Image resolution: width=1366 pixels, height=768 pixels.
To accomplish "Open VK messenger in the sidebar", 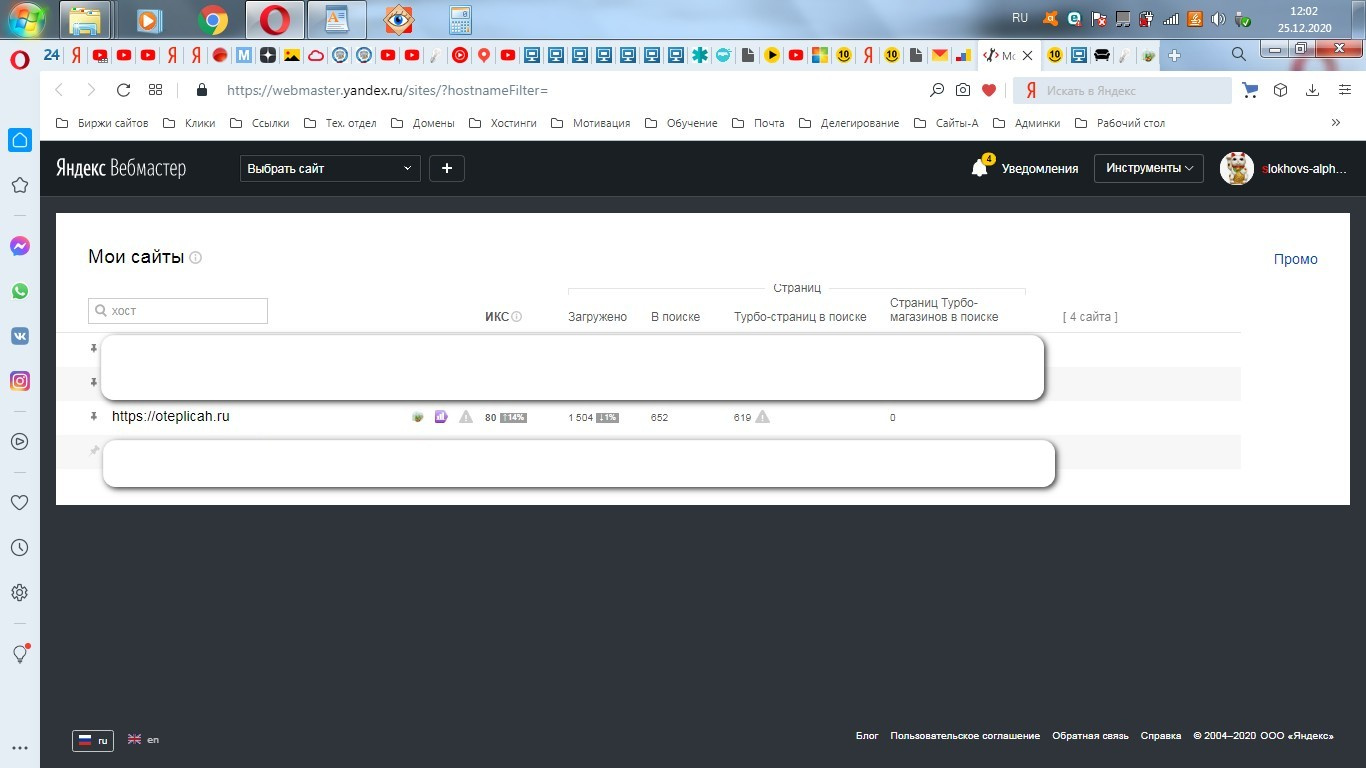I will pos(20,336).
